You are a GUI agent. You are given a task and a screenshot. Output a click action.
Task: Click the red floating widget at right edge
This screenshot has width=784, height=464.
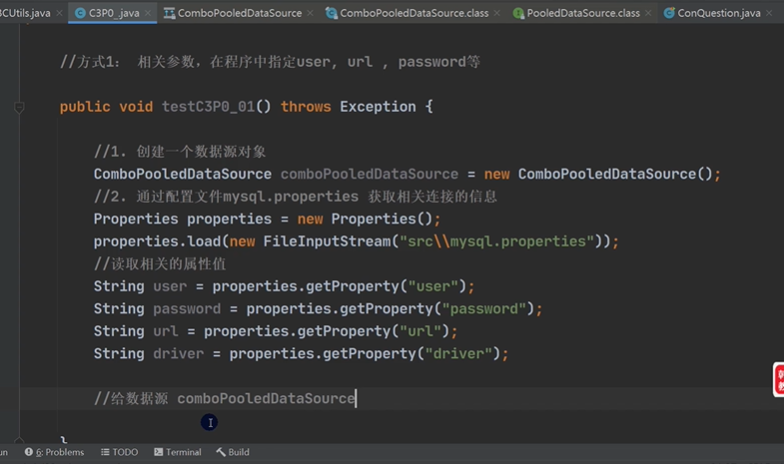point(778,380)
